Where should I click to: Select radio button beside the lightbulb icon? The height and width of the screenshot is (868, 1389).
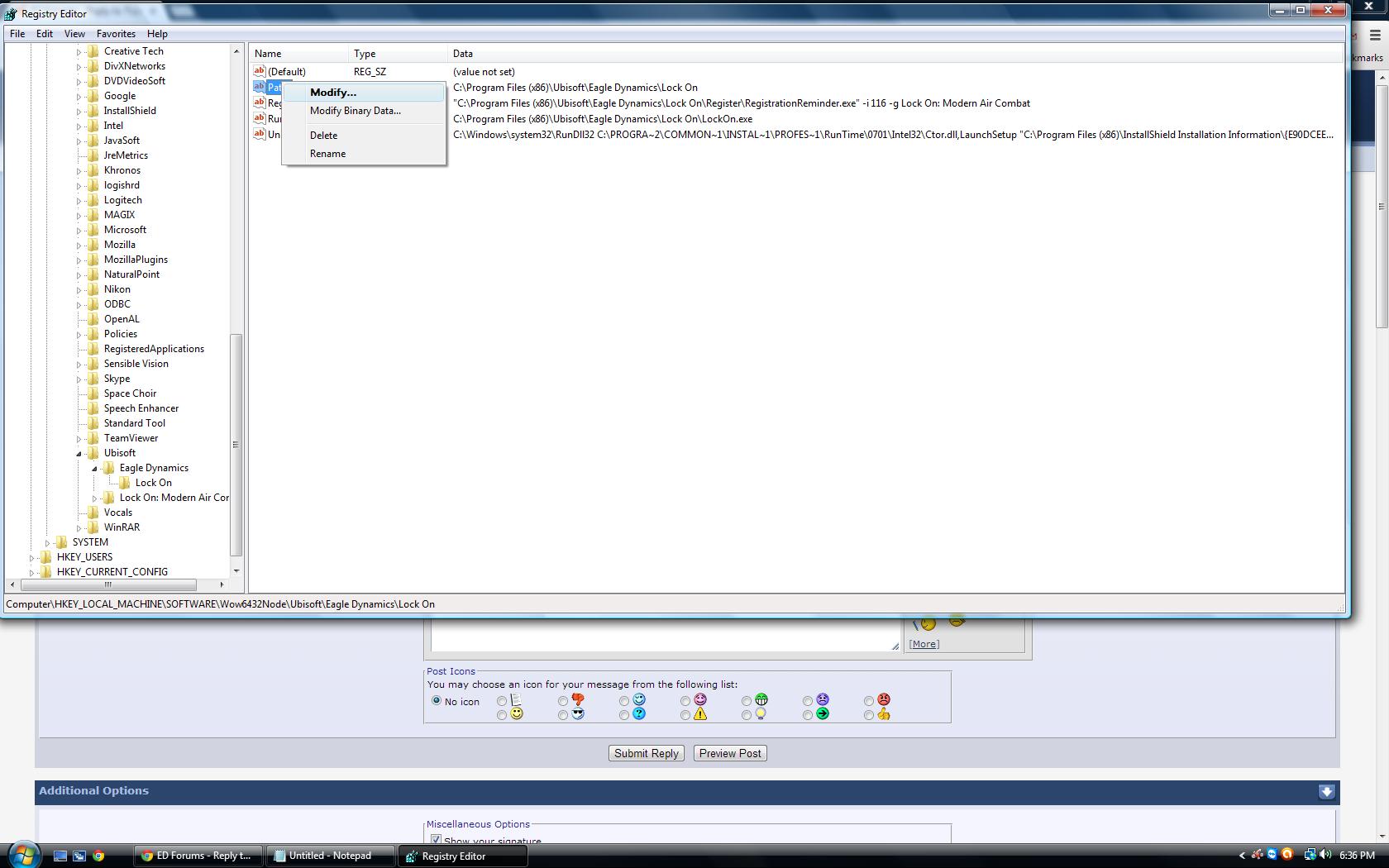click(747, 715)
